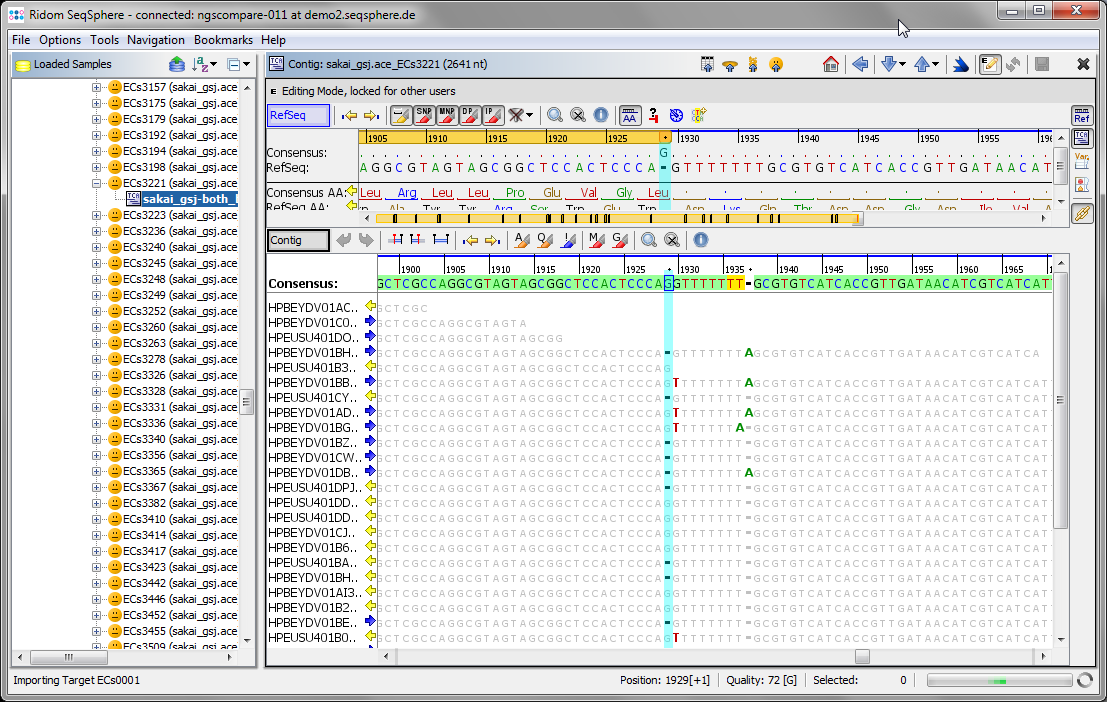The height and width of the screenshot is (702, 1107).
Task: Open the Var panel on the right sidebar
Action: (x=1082, y=158)
